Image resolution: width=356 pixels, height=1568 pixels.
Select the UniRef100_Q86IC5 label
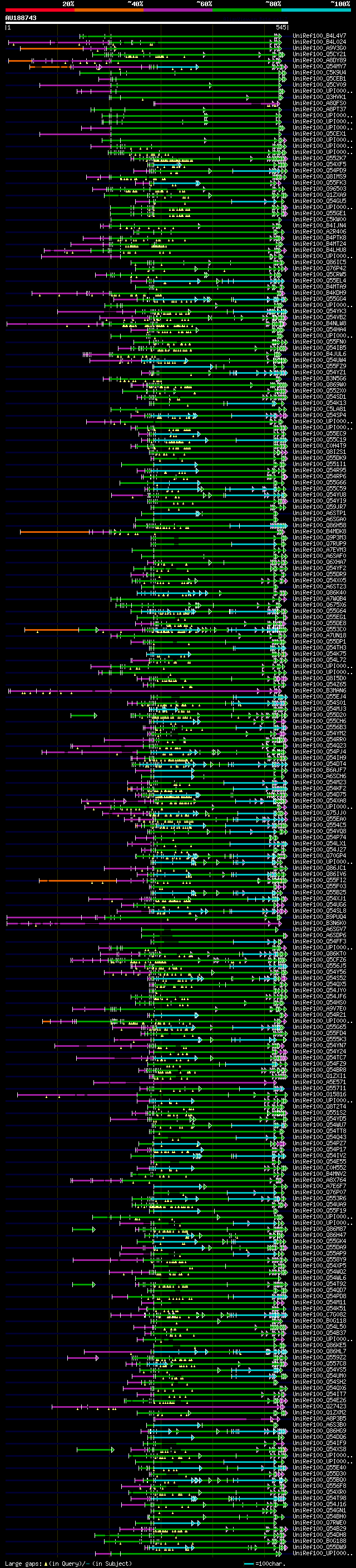319,263
